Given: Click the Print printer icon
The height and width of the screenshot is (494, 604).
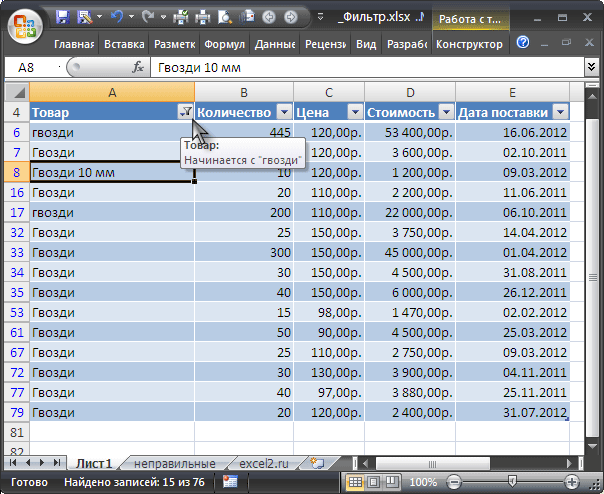Looking at the screenshot, I should pyautogui.click(x=203, y=17).
